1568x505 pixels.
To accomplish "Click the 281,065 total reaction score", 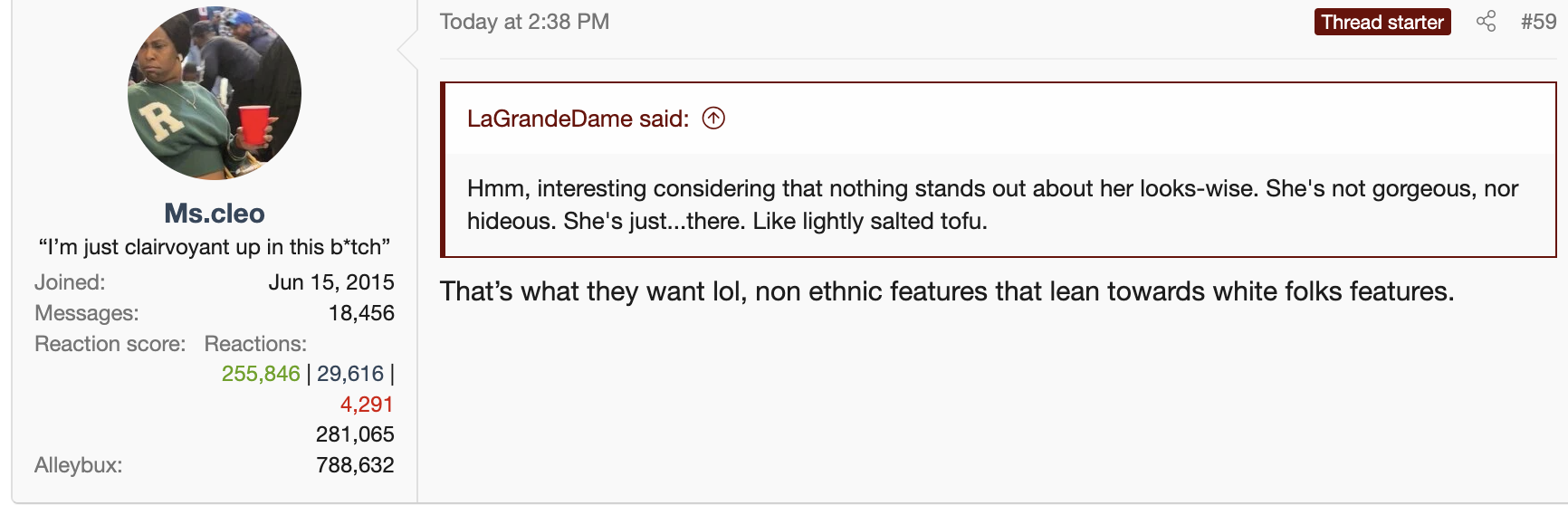I will coord(355,434).
